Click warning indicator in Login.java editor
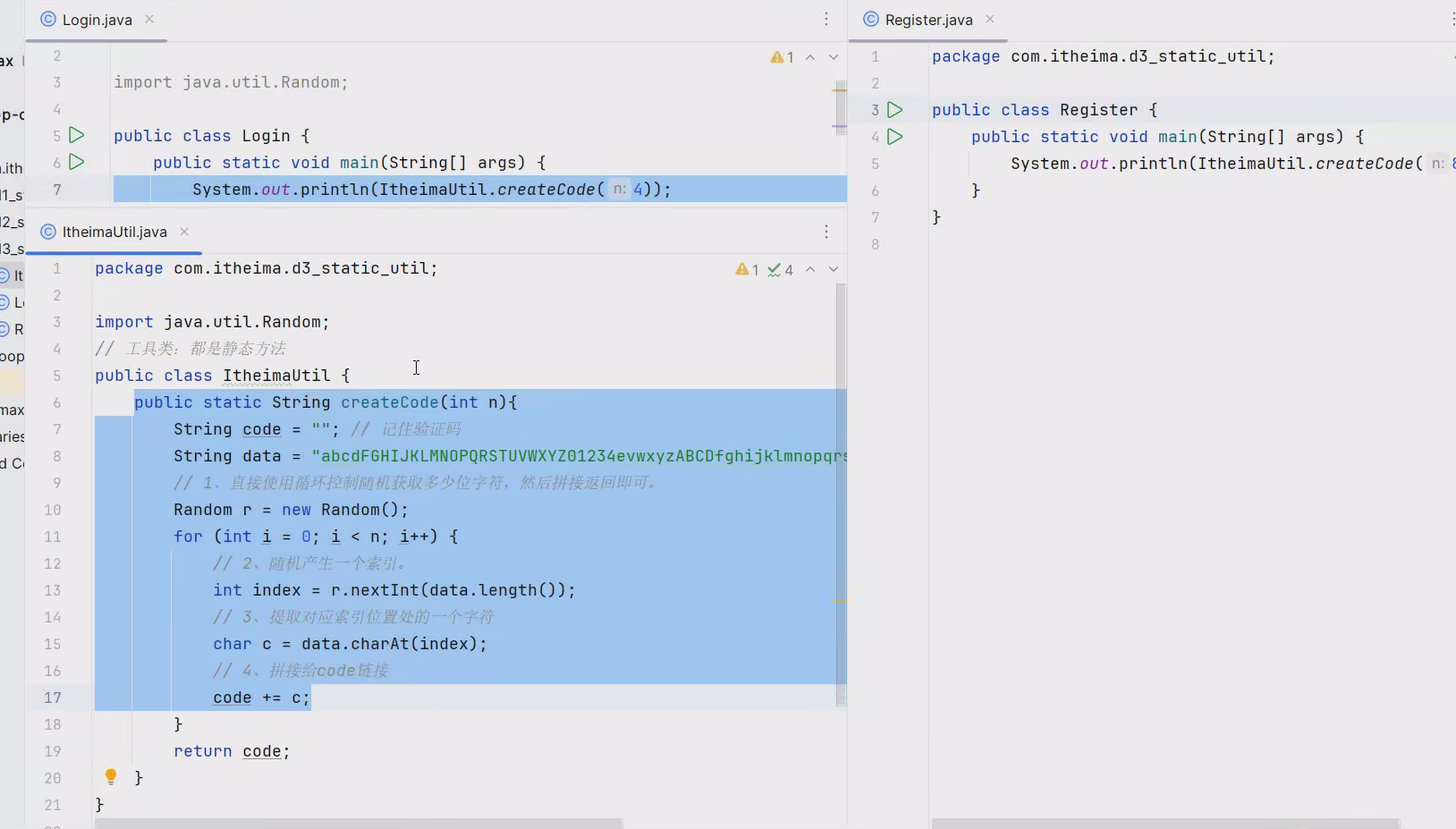 pos(783,57)
